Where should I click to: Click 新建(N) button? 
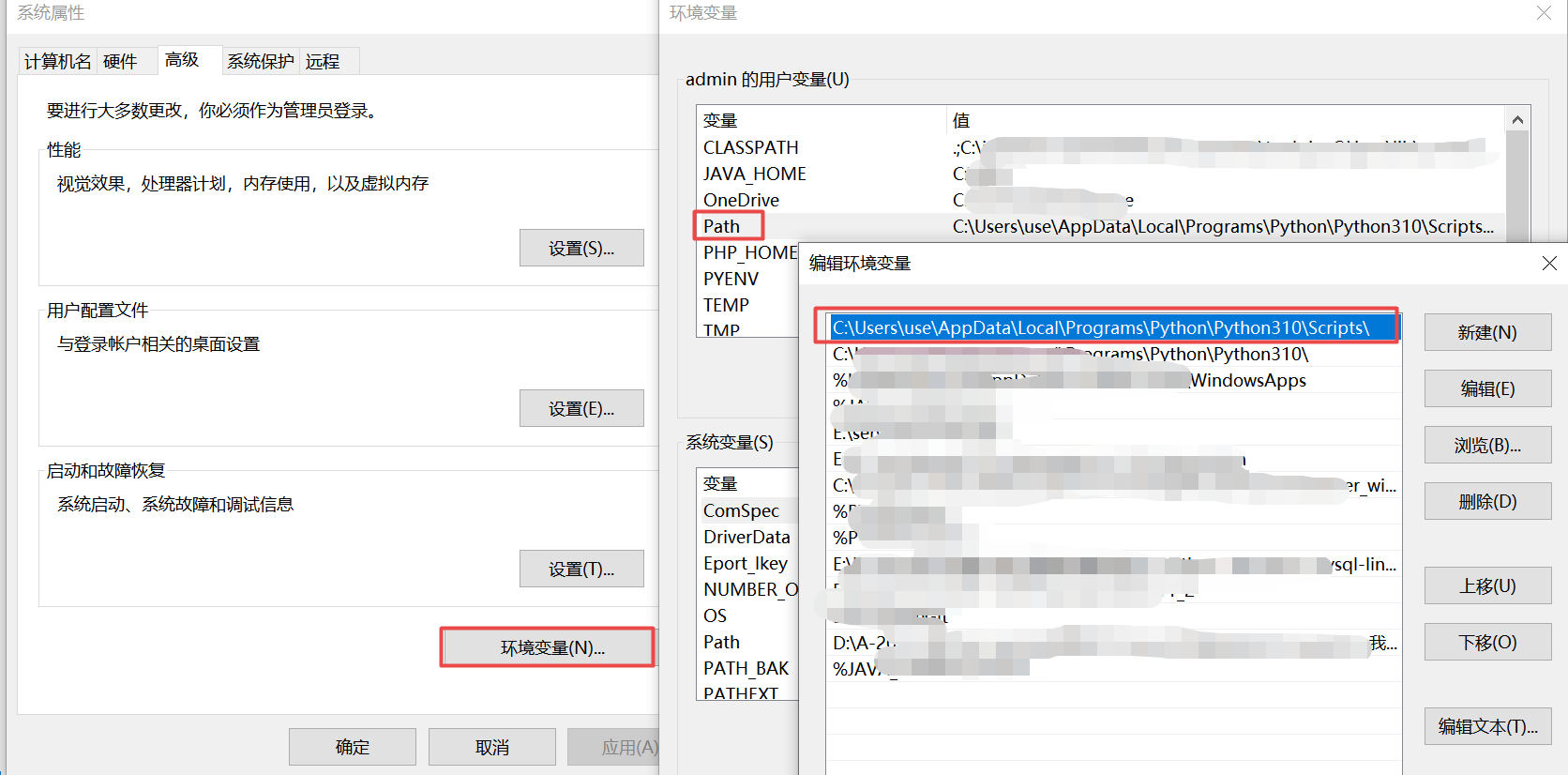tap(1487, 332)
